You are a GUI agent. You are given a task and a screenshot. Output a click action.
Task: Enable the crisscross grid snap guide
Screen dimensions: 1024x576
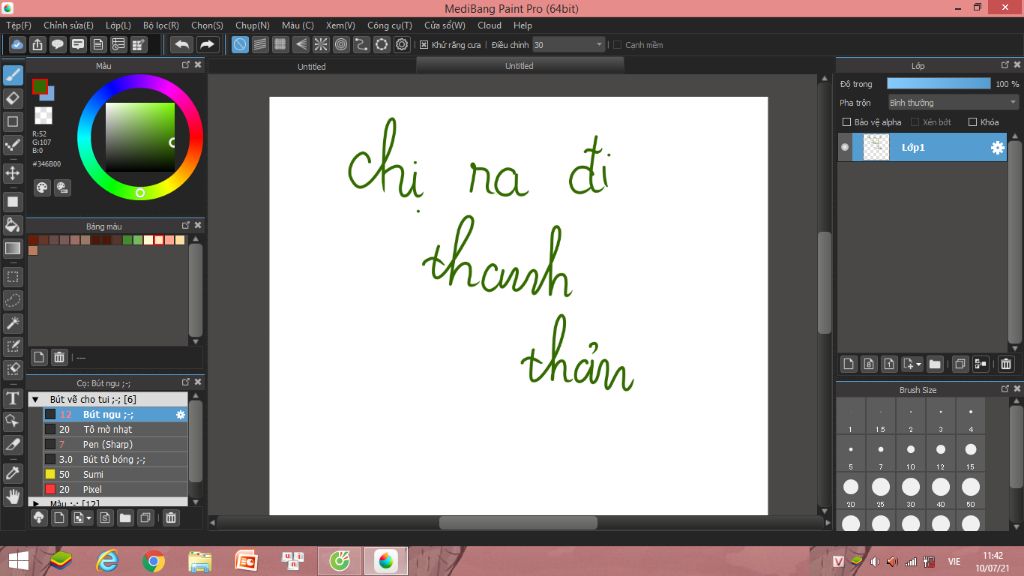click(x=280, y=44)
